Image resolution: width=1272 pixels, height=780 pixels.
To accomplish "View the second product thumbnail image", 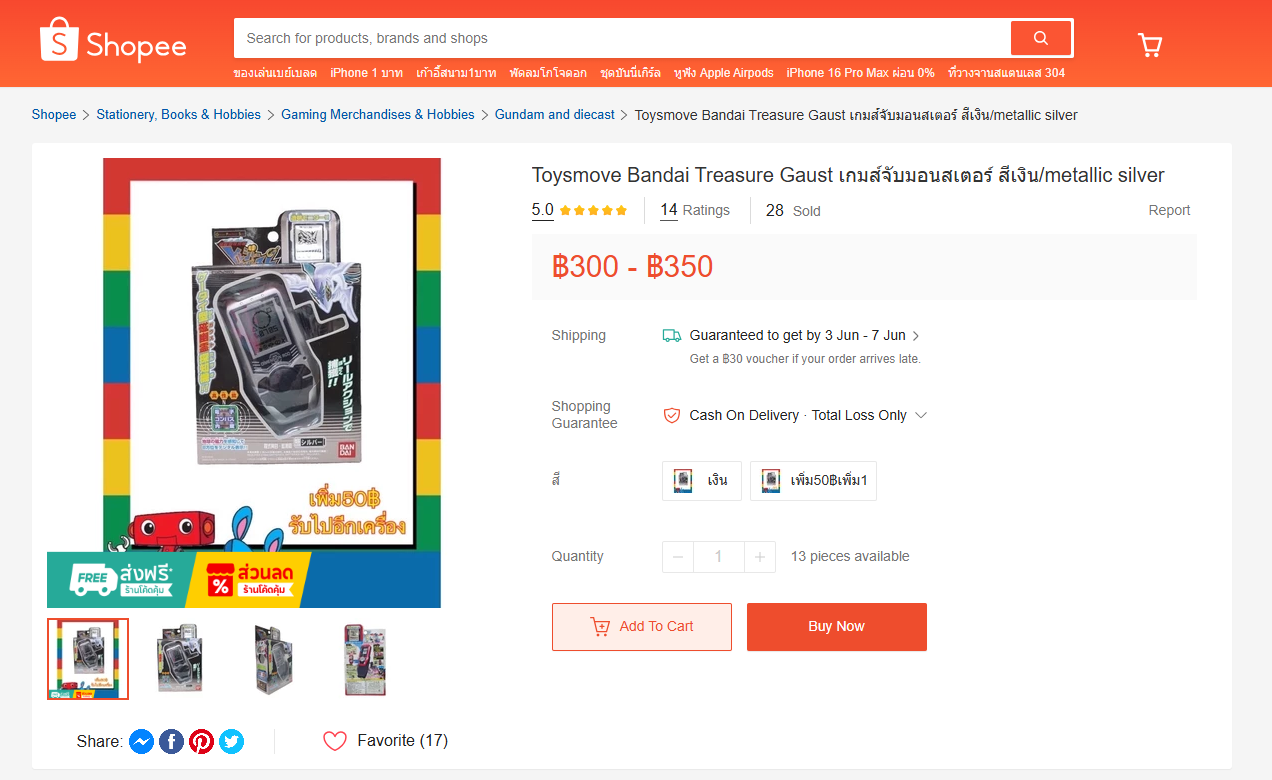I will (180, 659).
